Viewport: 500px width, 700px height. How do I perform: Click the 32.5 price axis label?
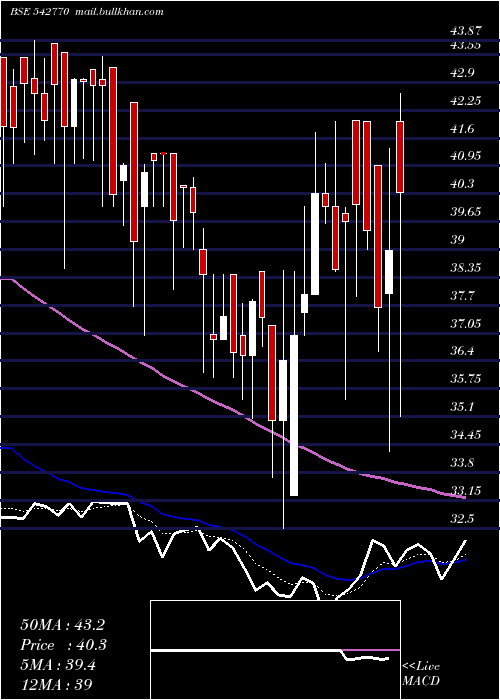(462, 519)
